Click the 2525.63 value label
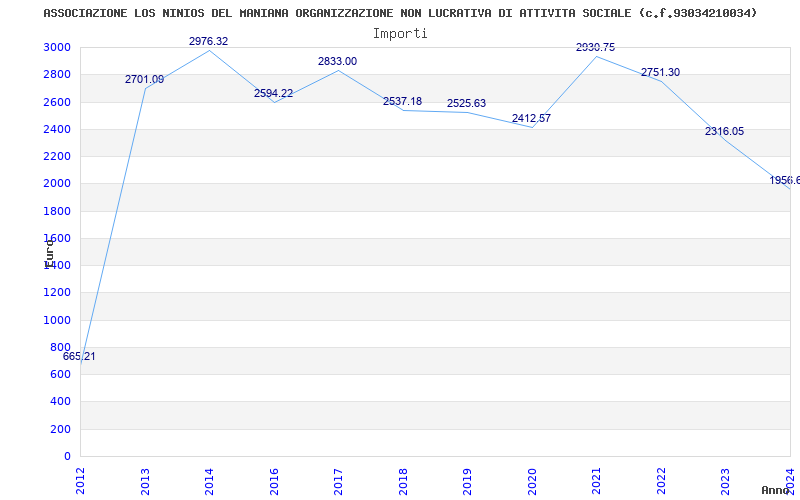Viewport: 800px width, 500px height. 466,104
